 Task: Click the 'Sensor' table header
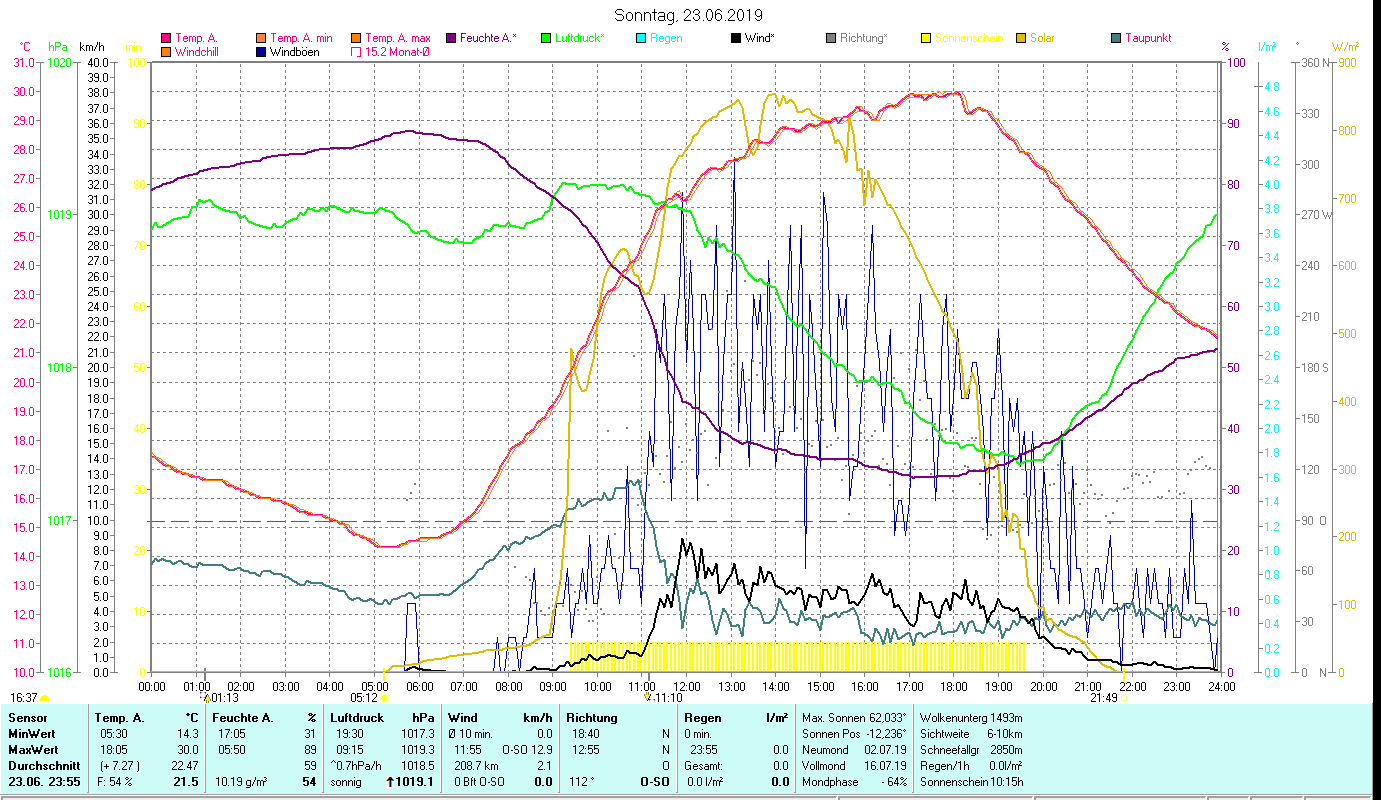26,718
